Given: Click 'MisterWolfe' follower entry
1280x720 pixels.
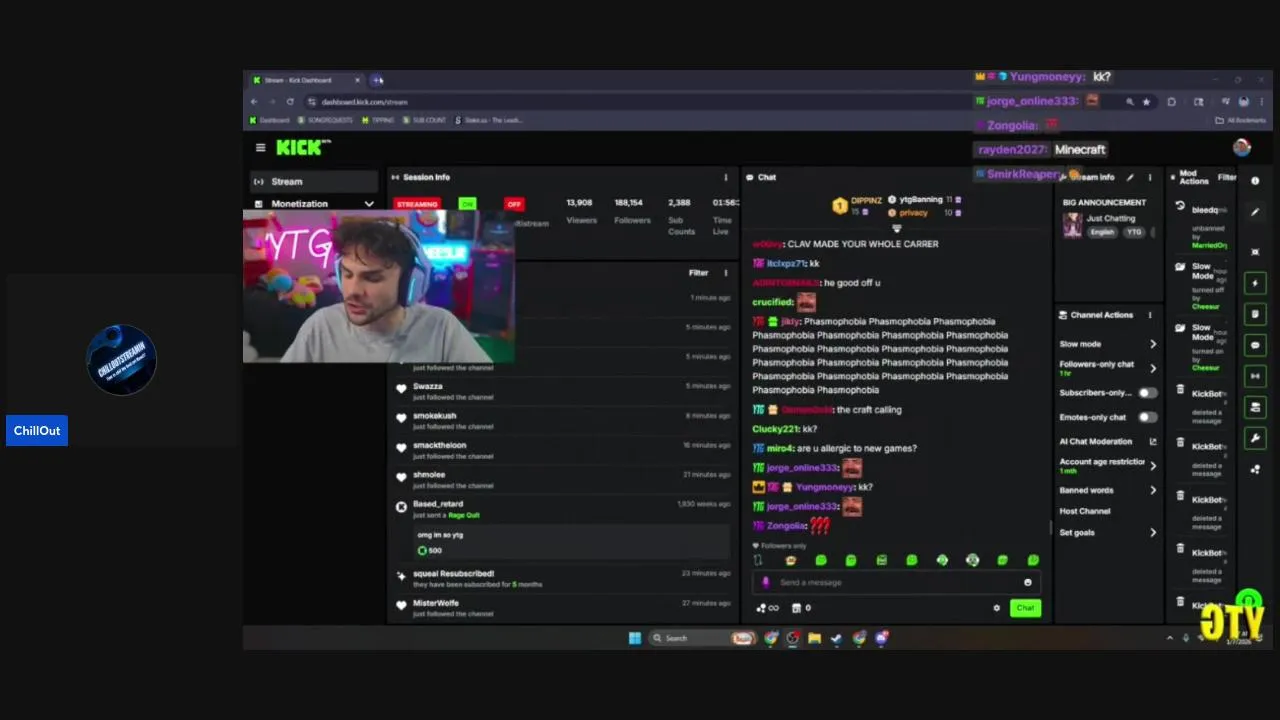Looking at the screenshot, I should (563, 608).
